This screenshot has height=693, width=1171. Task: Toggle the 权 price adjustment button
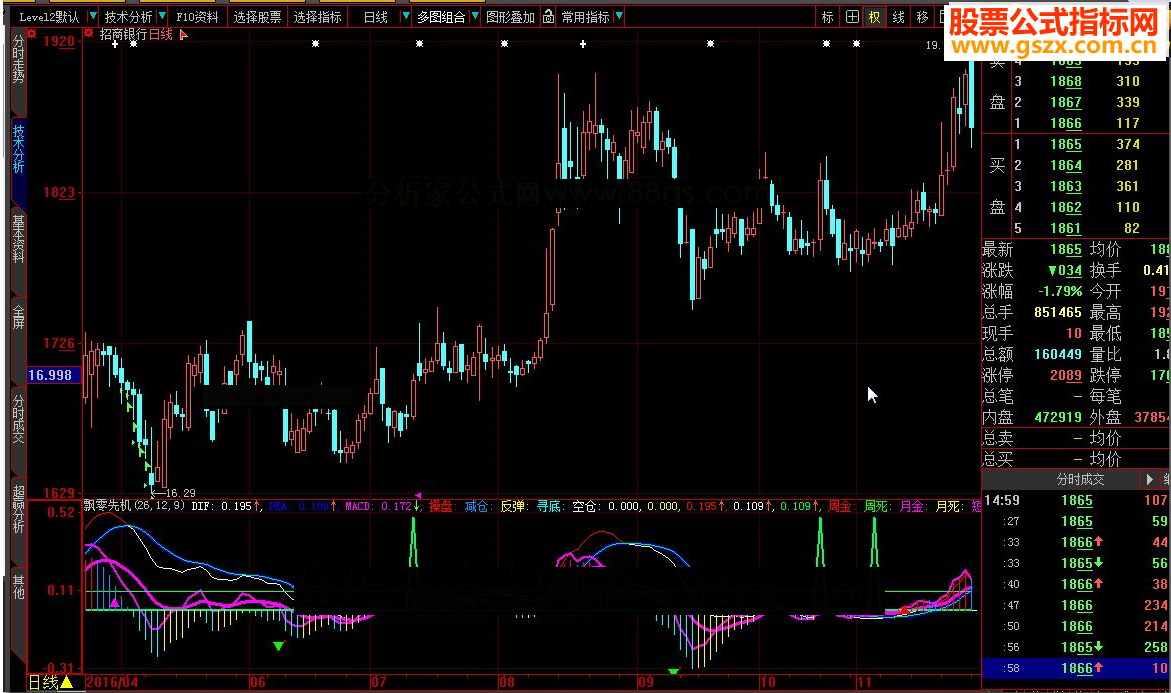click(874, 17)
